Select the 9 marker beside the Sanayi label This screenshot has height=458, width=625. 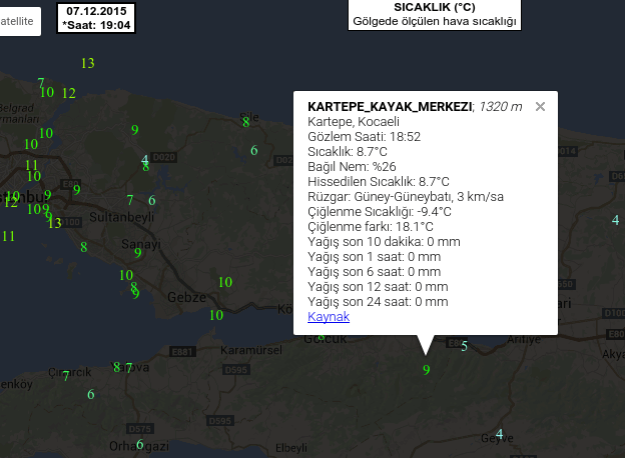[x=137, y=253]
